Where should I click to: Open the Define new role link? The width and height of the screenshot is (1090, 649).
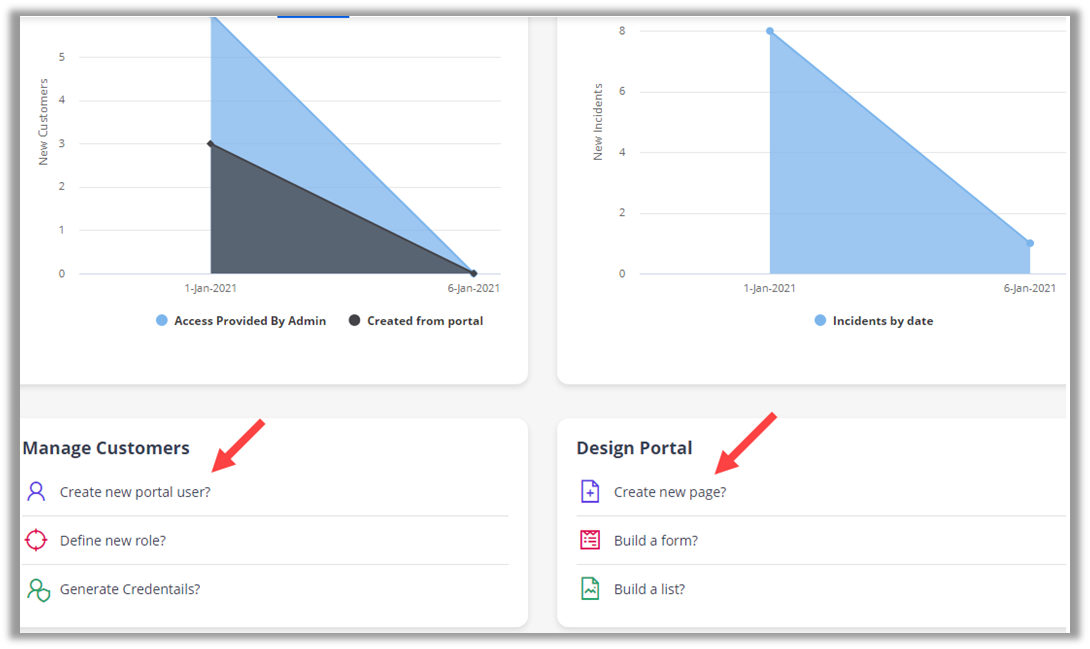point(113,541)
